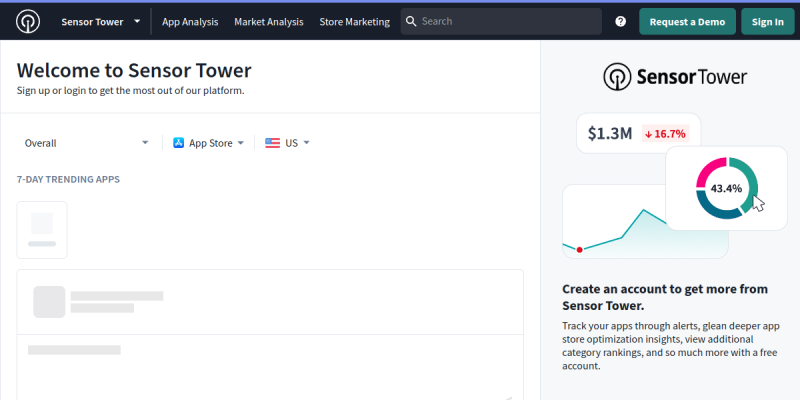Click the 16.7% decrease badge

[665, 134]
